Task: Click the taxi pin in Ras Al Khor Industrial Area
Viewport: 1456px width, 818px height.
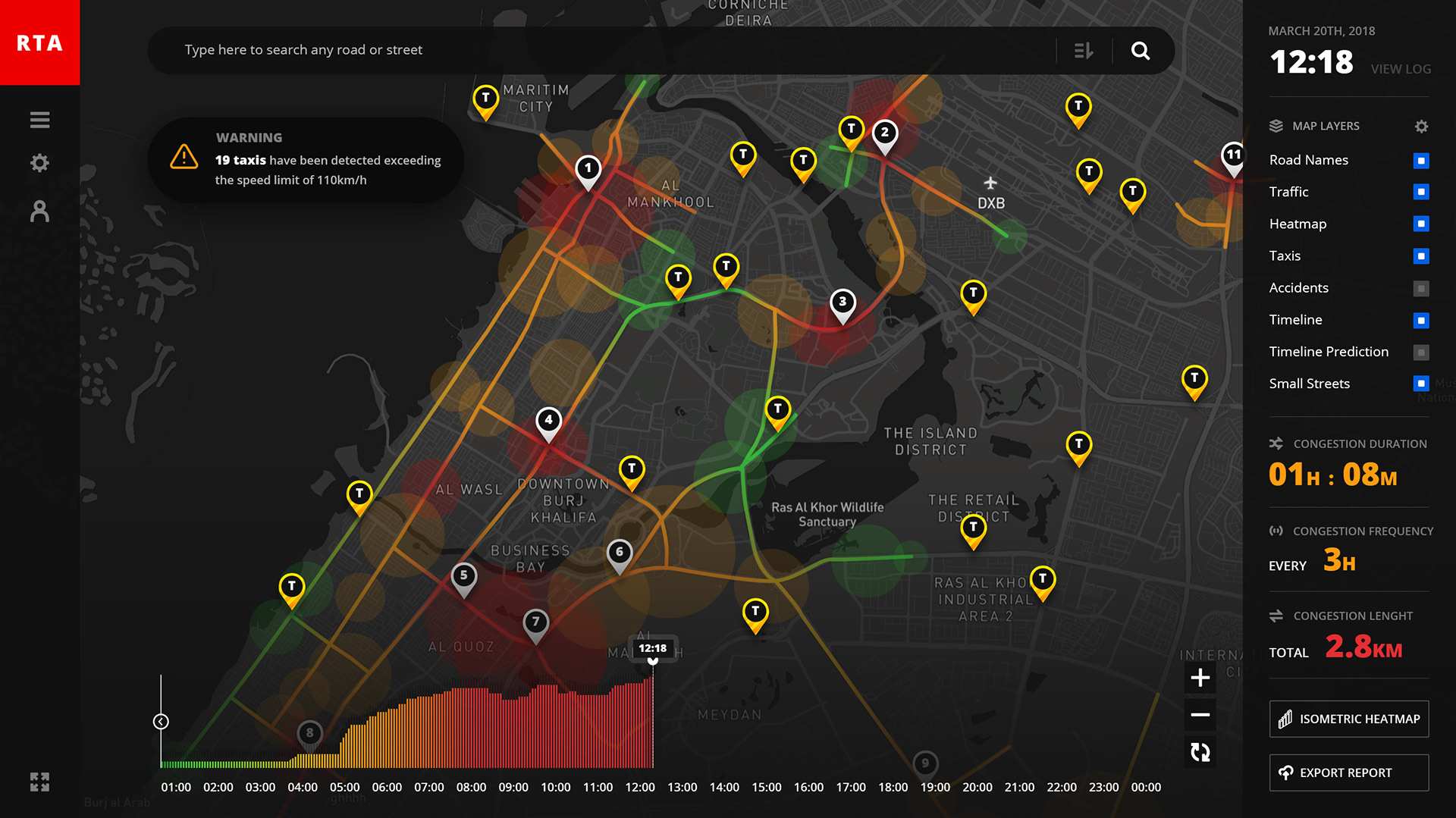Action: coord(1043,582)
